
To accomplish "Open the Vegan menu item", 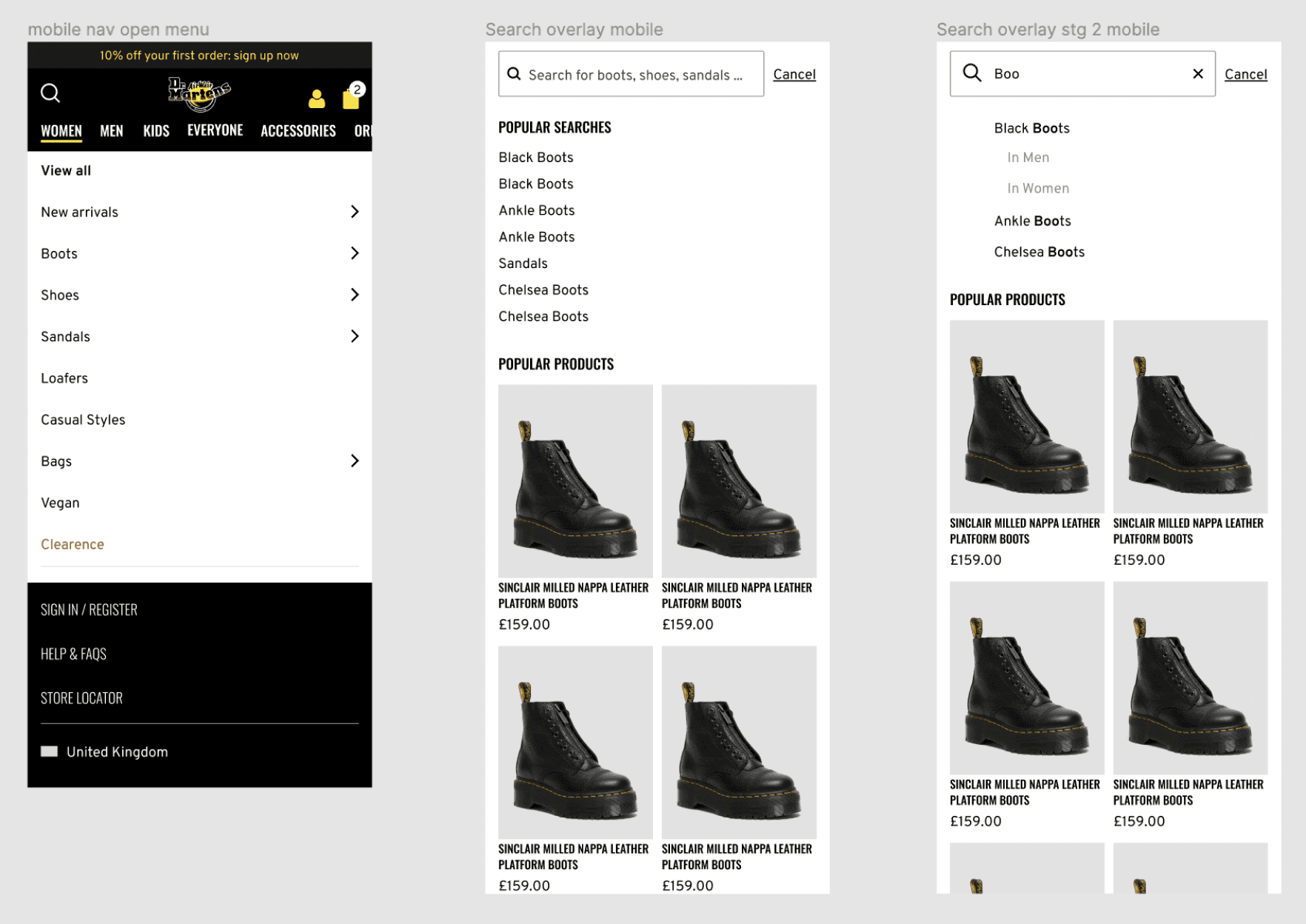I will [60, 503].
